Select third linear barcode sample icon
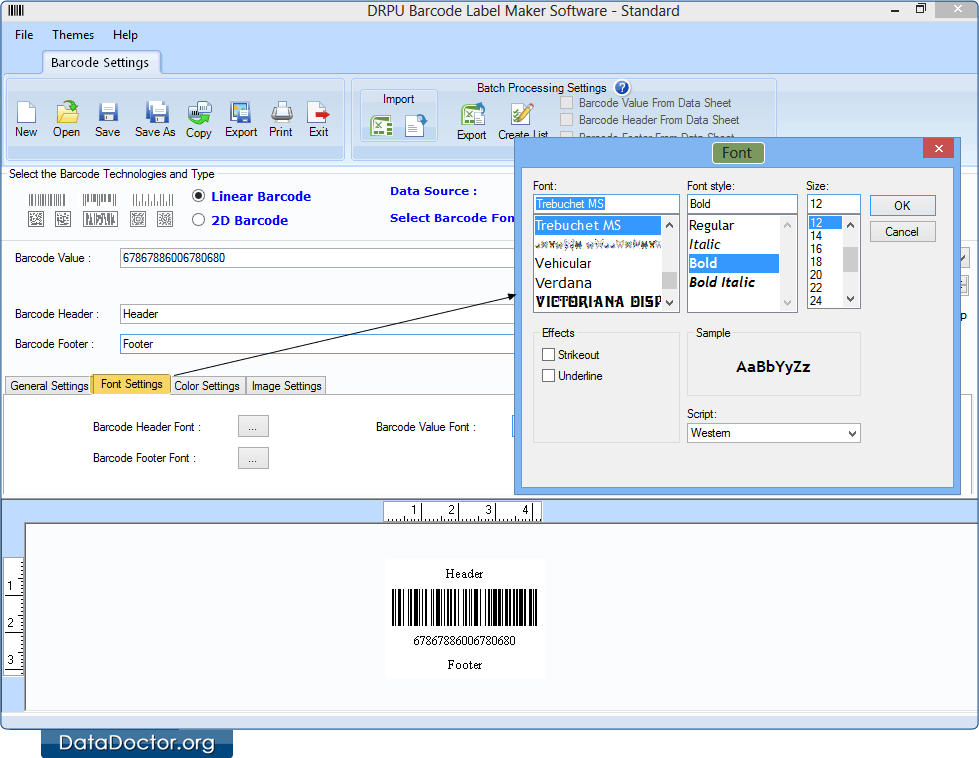Viewport: 979px width, 758px height. point(153,200)
